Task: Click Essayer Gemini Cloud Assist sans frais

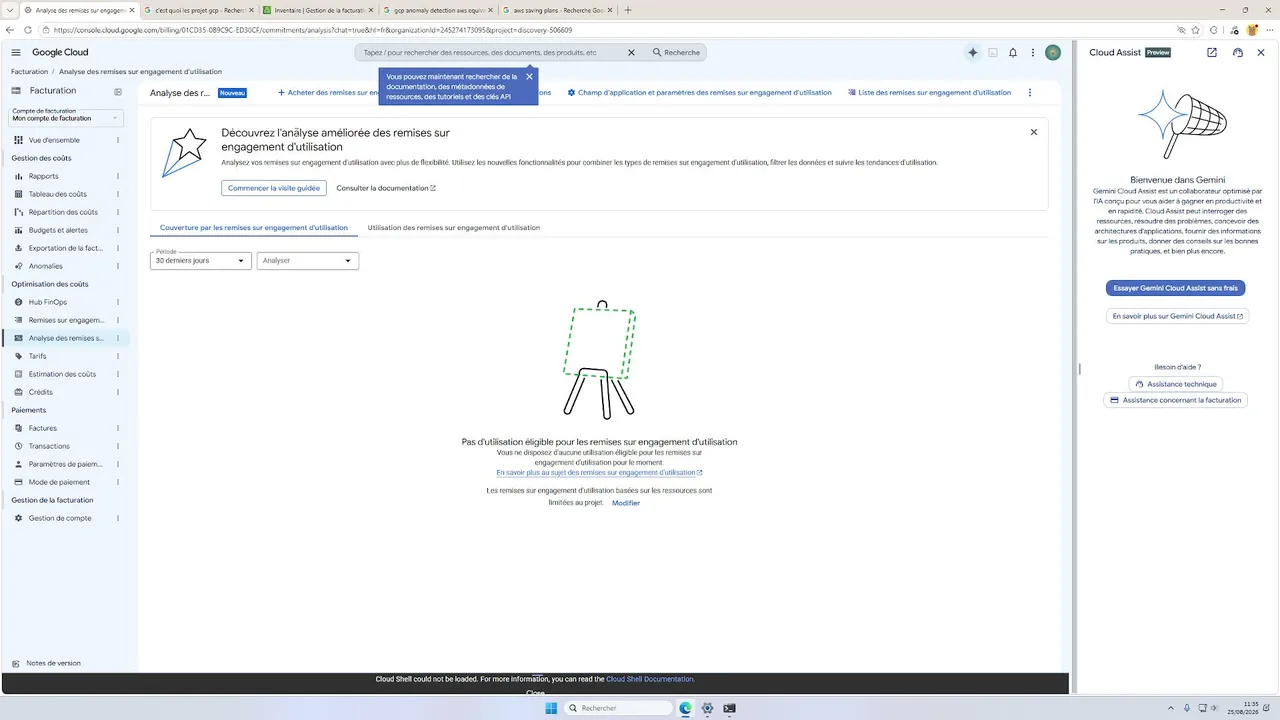Action: tap(1176, 288)
